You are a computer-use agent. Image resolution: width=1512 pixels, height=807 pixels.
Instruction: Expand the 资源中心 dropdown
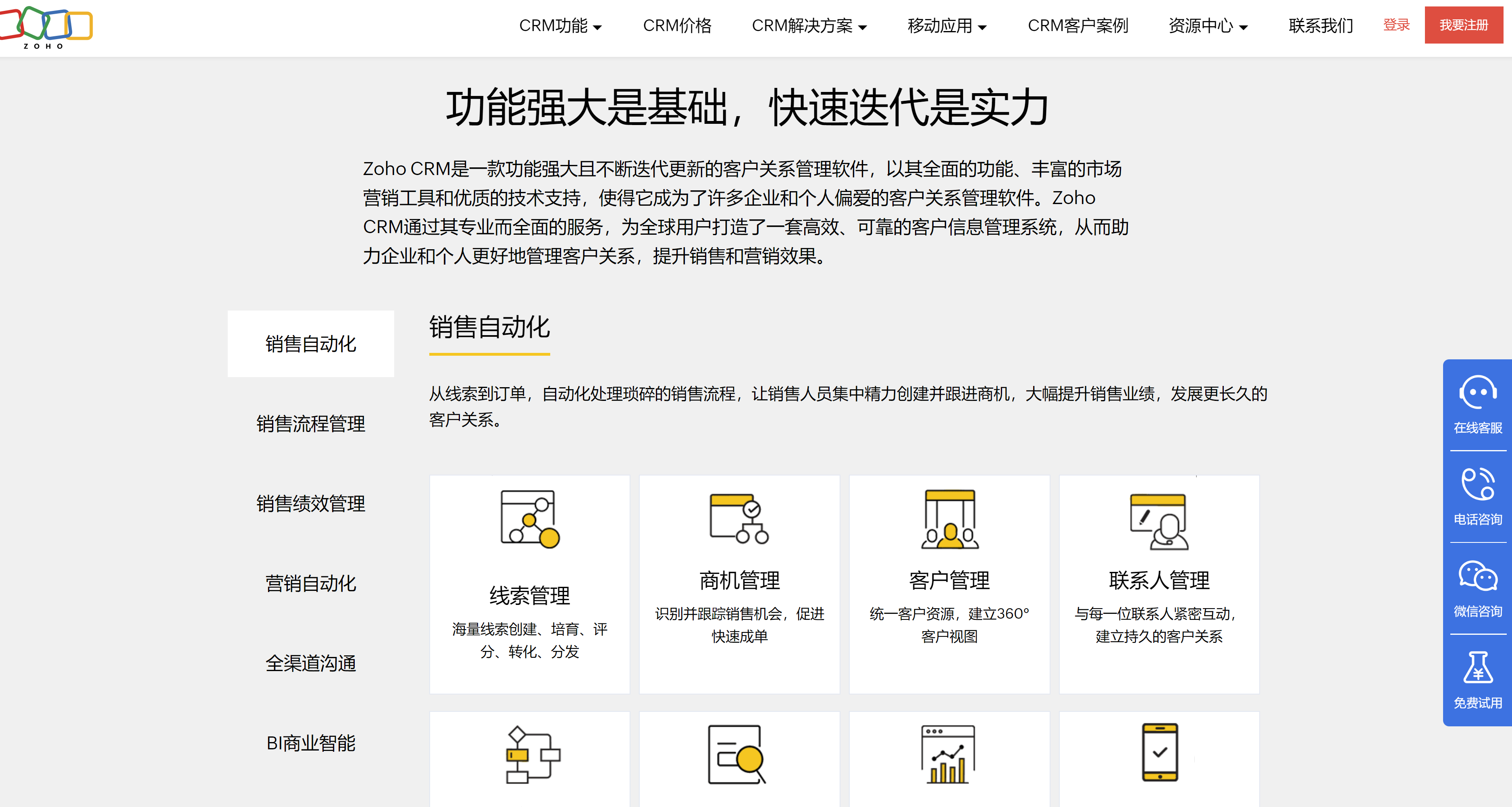pyautogui.click(x=1207, y=26)
